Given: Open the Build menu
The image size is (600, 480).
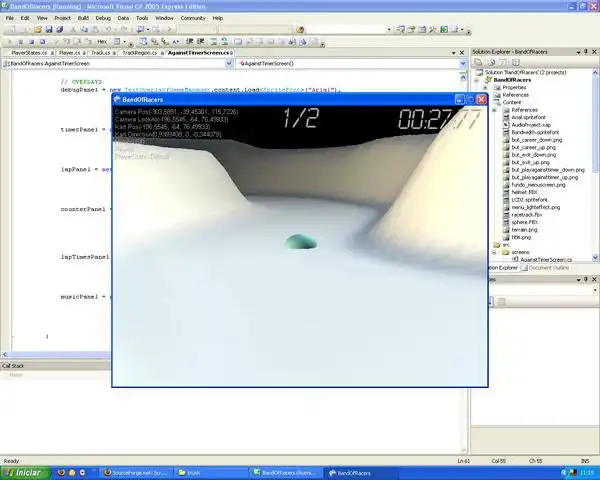Looking at the screenshot, I should pyautogui.click(x=83, y=18).
